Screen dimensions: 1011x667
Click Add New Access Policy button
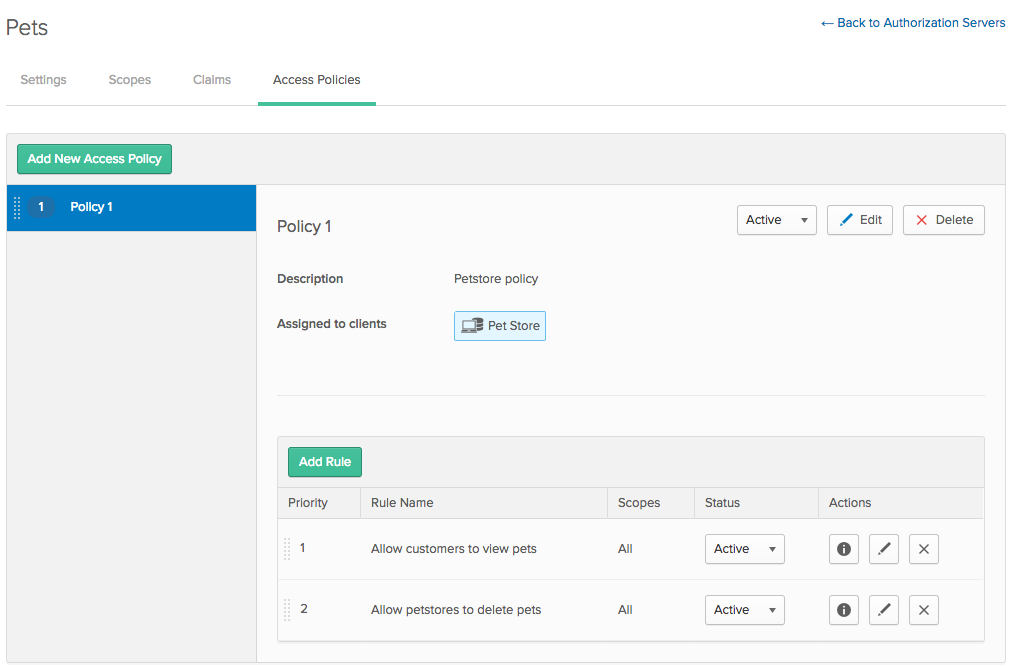(94, 159)
